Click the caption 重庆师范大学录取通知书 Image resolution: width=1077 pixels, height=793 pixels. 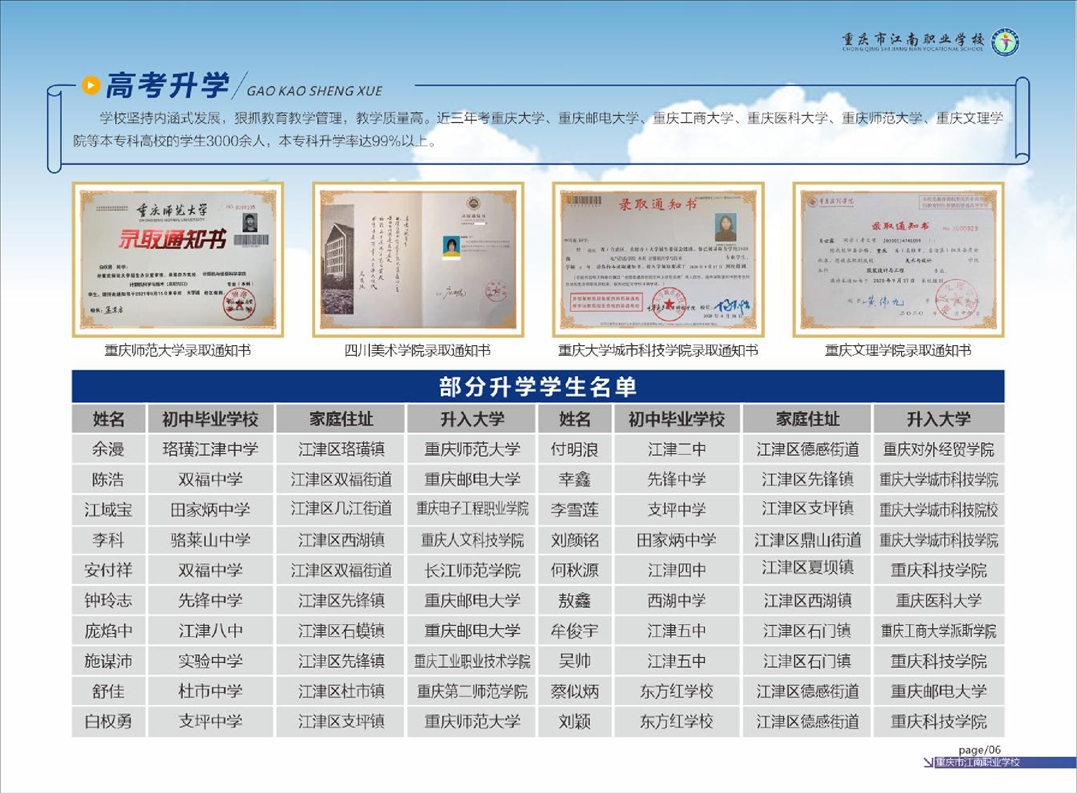(x=178, y=351)
